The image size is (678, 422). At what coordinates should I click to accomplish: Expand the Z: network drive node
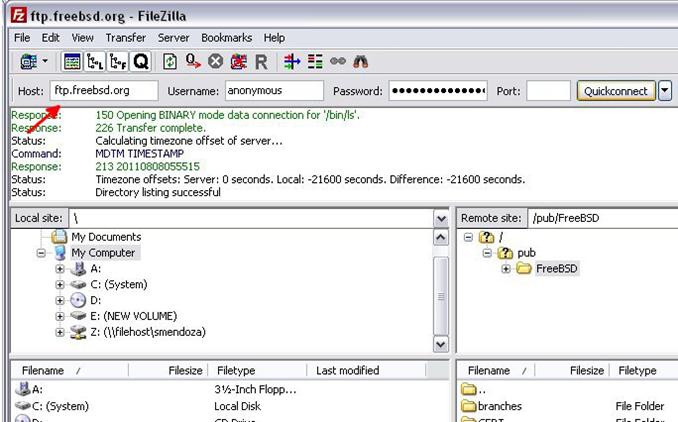60,332
